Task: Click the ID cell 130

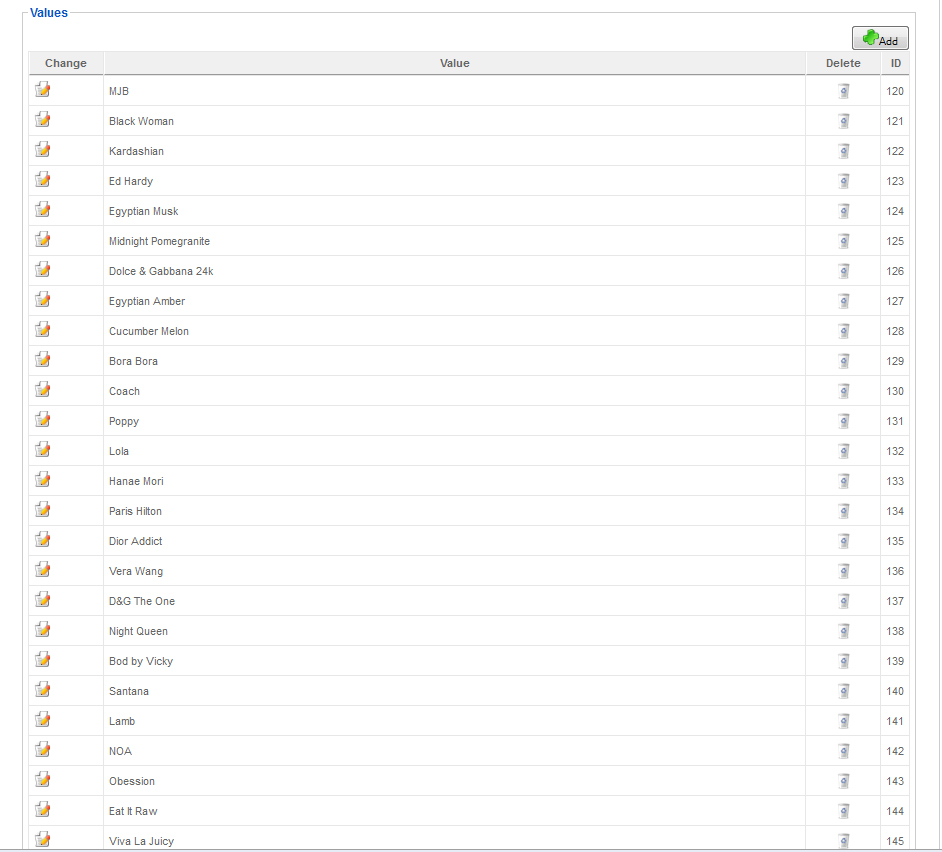Action: tap(895, 391)
